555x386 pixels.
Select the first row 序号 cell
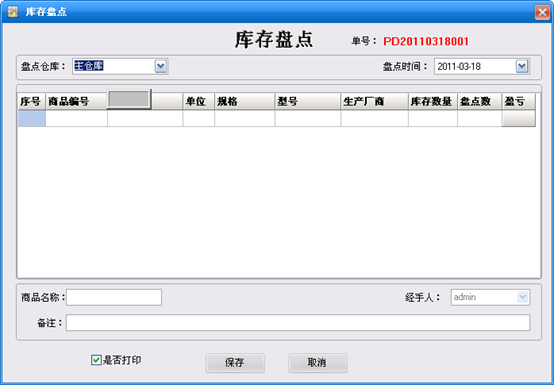32,119
